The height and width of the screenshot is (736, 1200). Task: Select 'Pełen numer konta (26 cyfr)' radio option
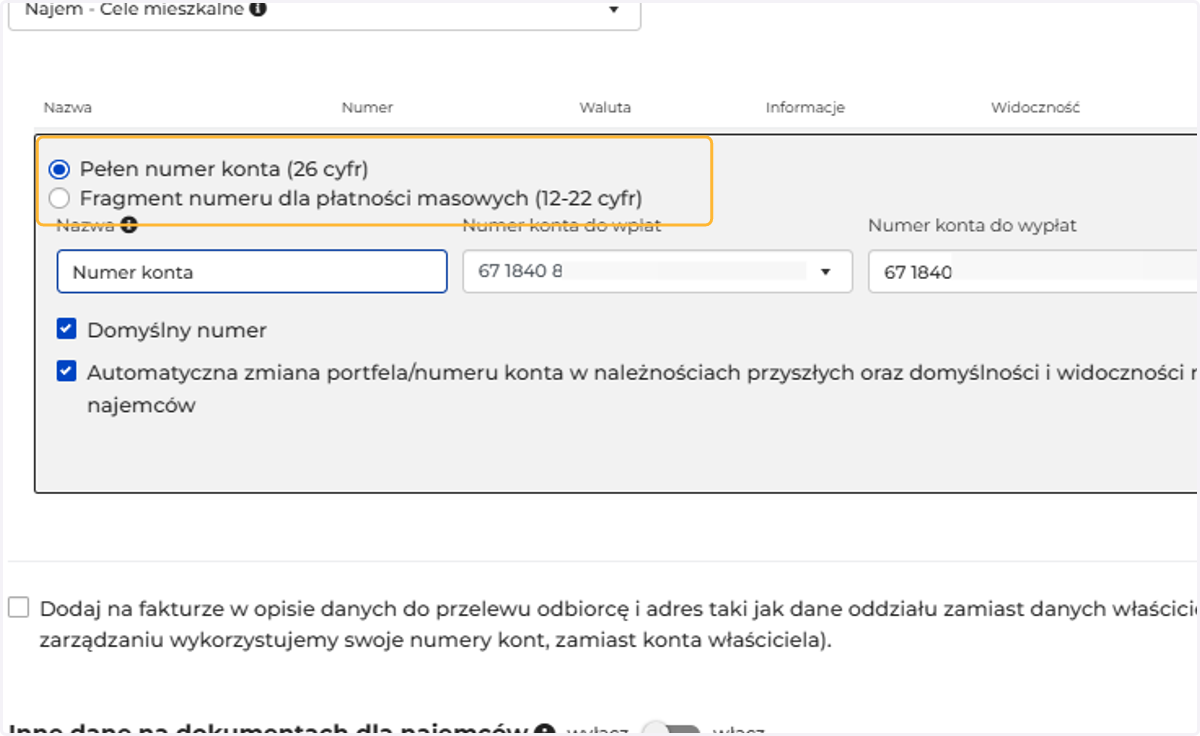(59, 169)
